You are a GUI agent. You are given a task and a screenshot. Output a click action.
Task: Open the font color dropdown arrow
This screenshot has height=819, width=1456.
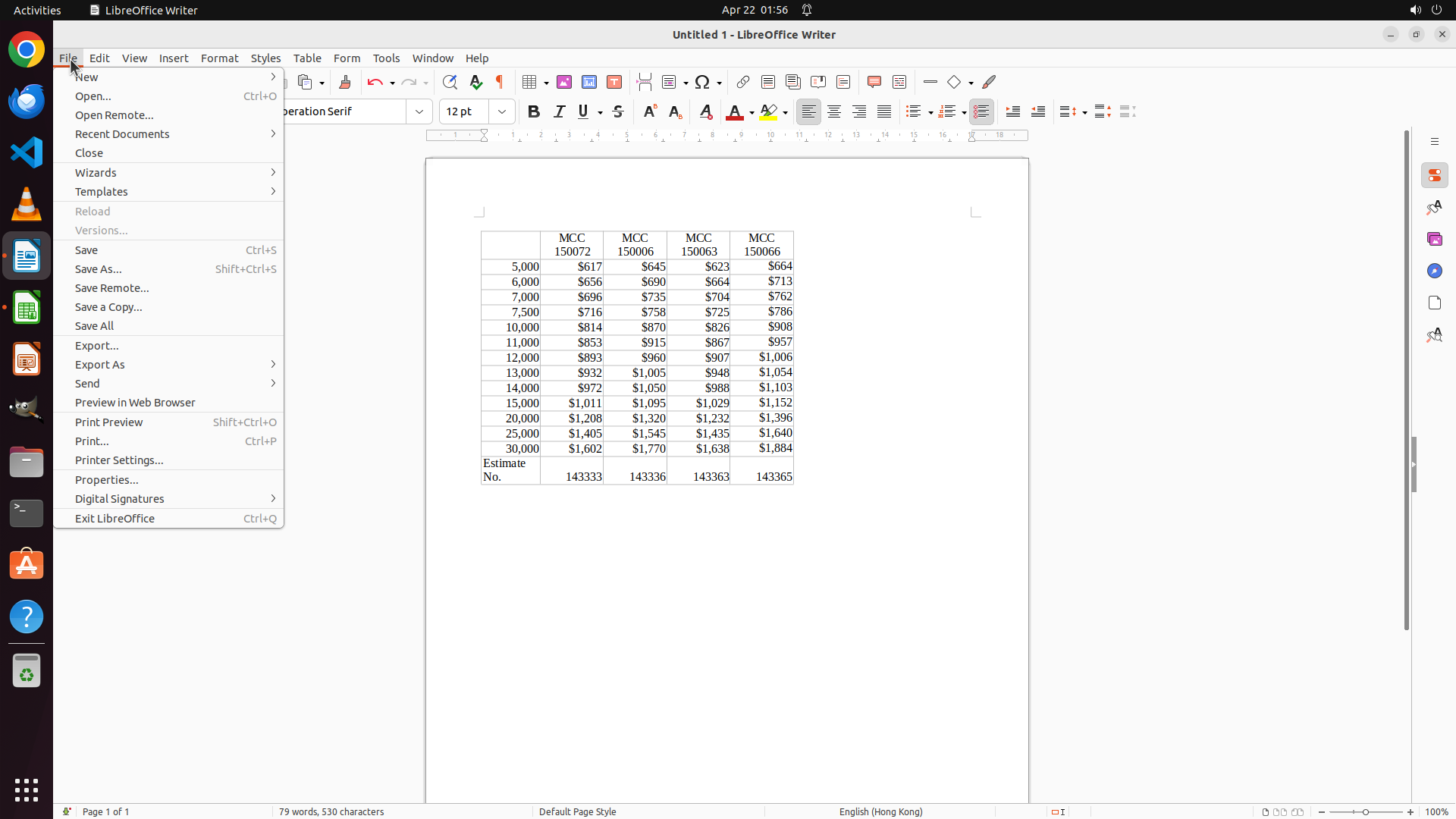coord(752,112)
